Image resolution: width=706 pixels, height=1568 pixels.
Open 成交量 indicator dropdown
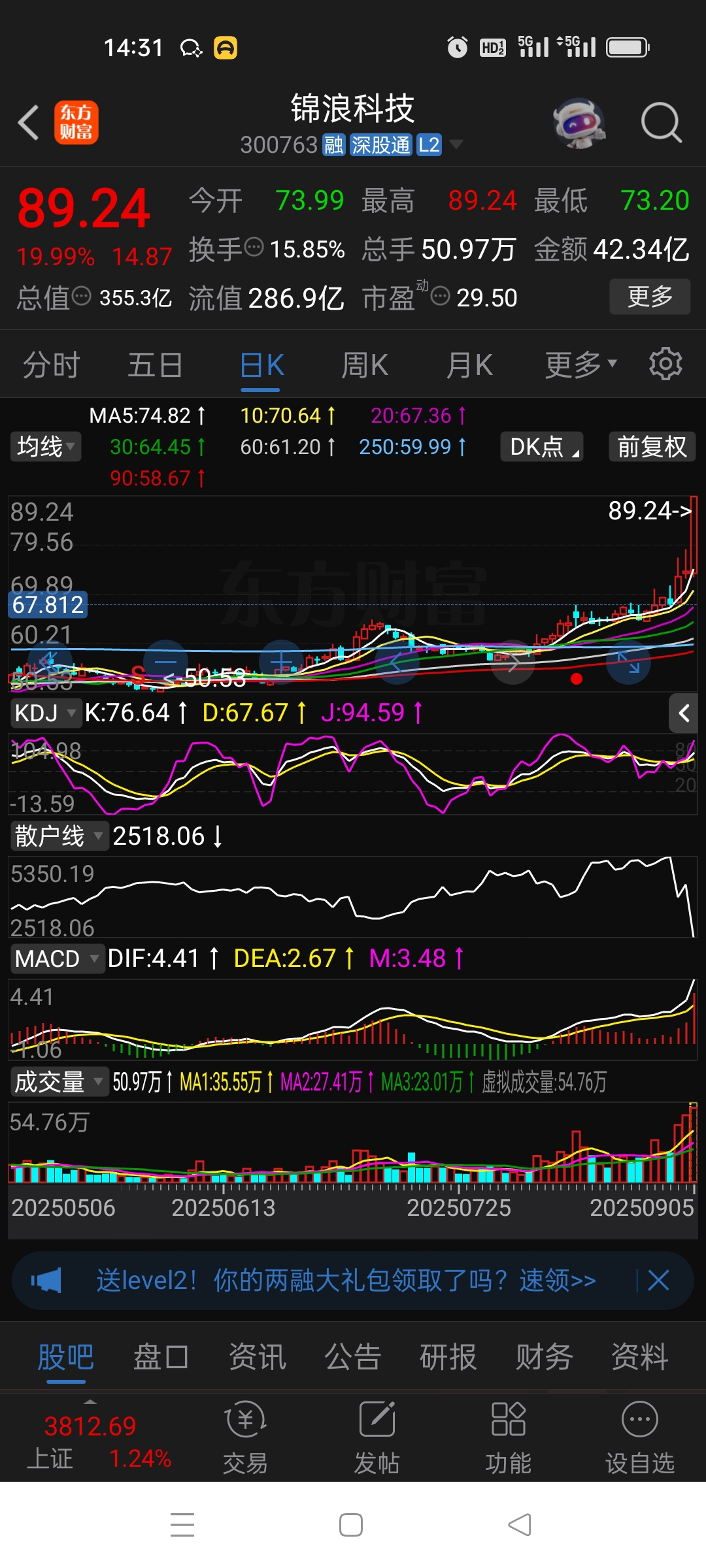59,1082
